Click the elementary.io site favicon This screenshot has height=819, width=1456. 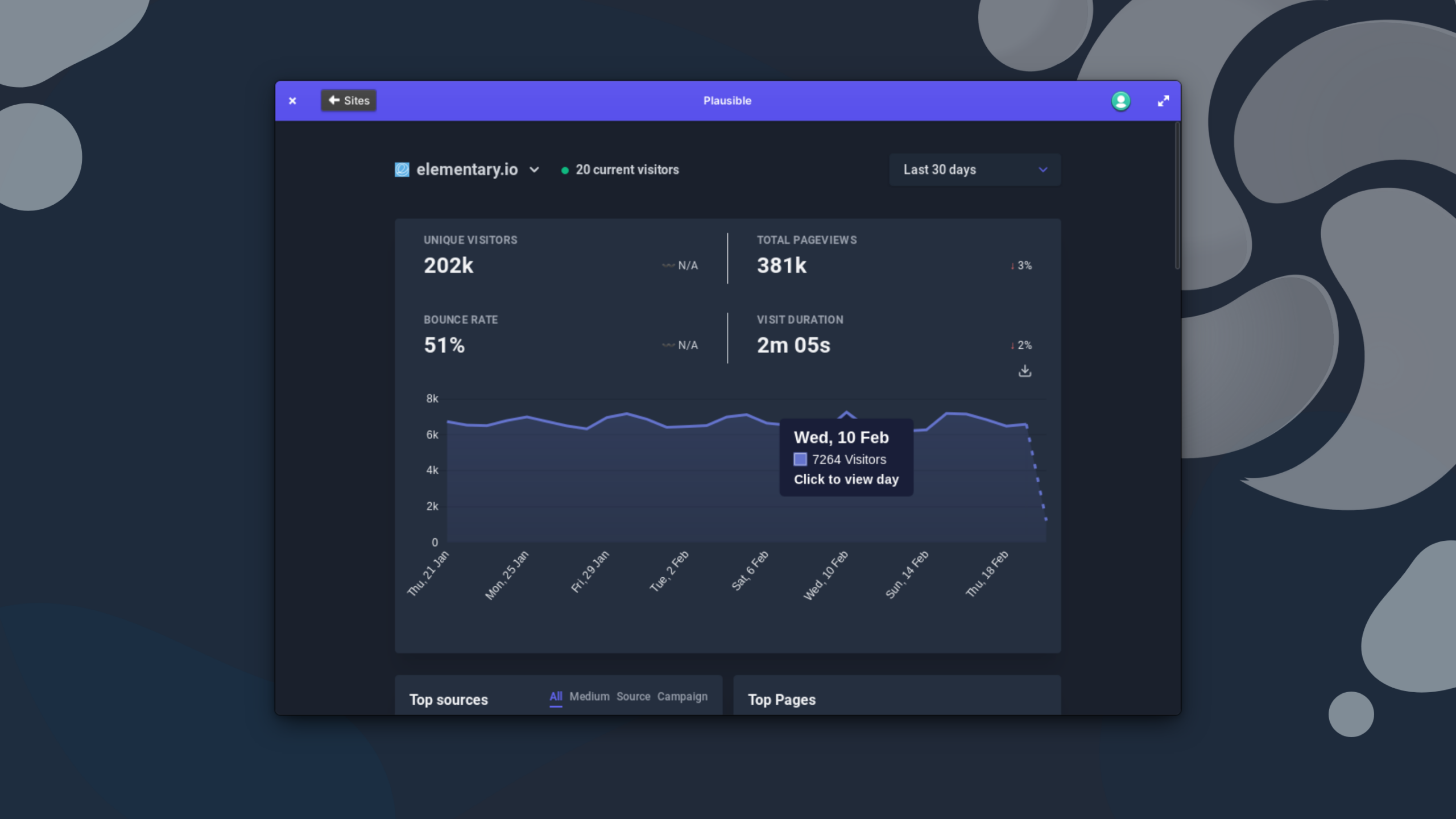tap(402, 169)
